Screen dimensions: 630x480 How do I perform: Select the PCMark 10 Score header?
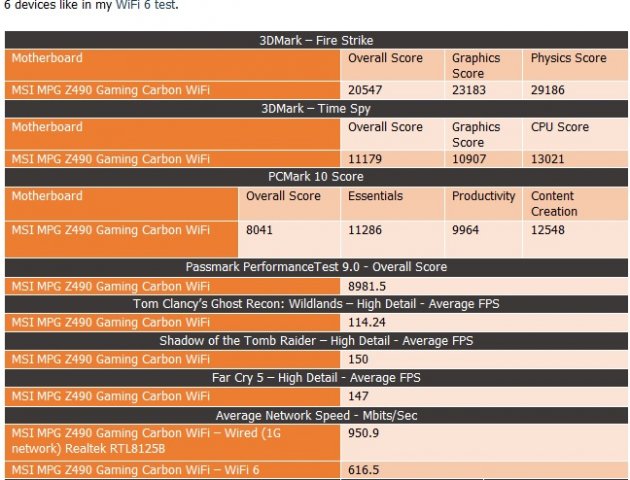pyautogui.click(x=316, y=176)
